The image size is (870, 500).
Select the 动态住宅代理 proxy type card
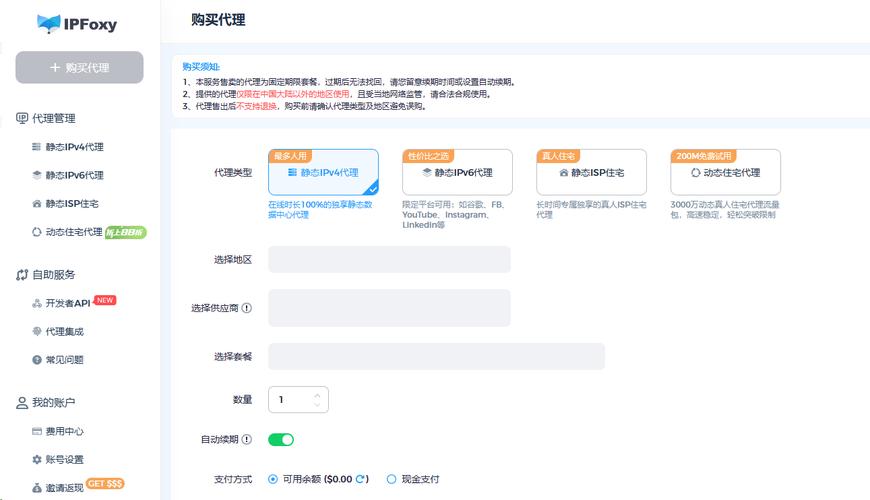pyautogui.click(x=726, y=172)
